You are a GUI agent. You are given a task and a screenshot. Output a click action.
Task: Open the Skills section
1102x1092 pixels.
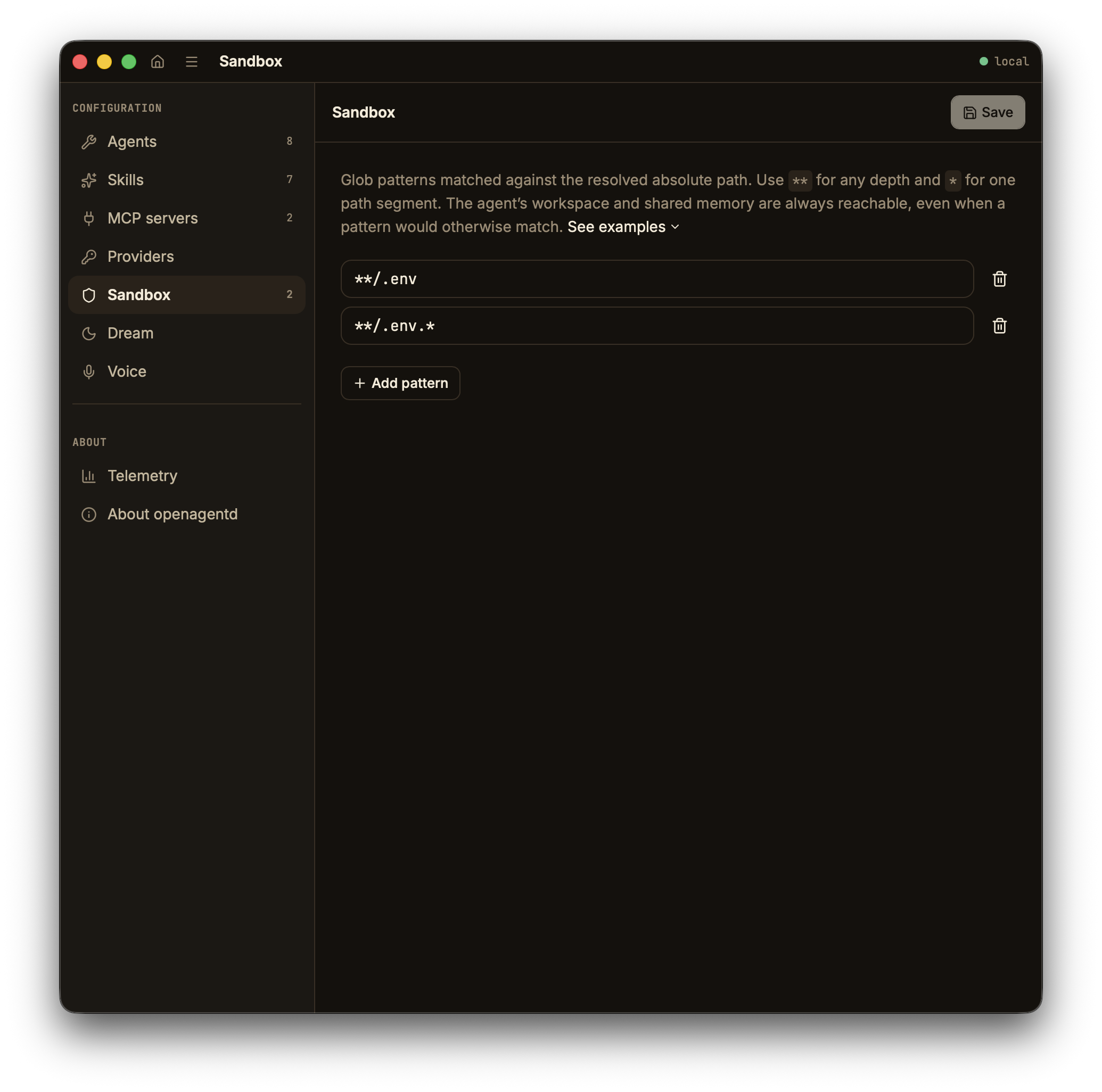click(x=186, y=180)
